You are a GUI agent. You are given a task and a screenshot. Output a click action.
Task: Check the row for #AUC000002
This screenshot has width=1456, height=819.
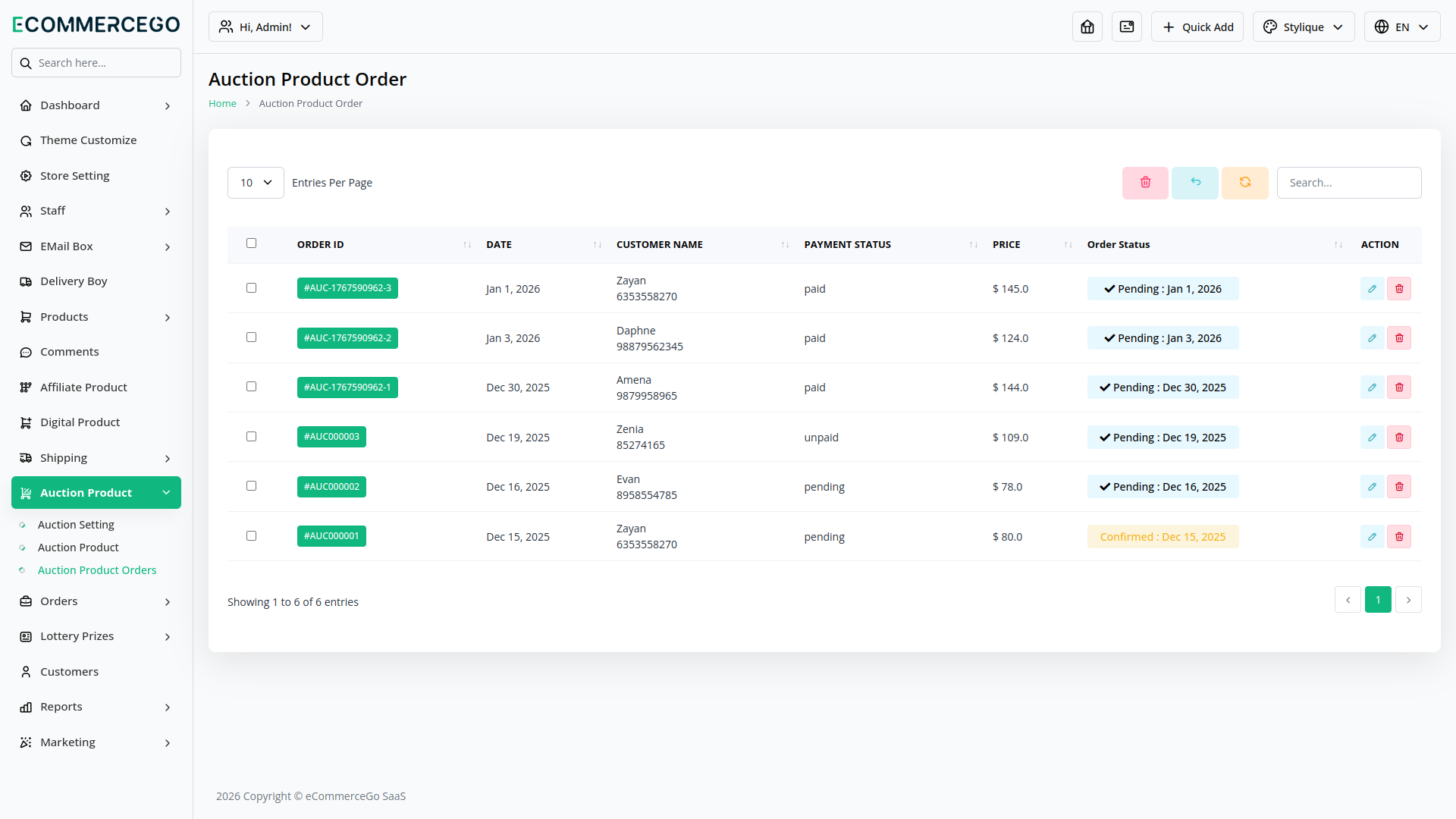pyautogui.click(x=251, y=486)
